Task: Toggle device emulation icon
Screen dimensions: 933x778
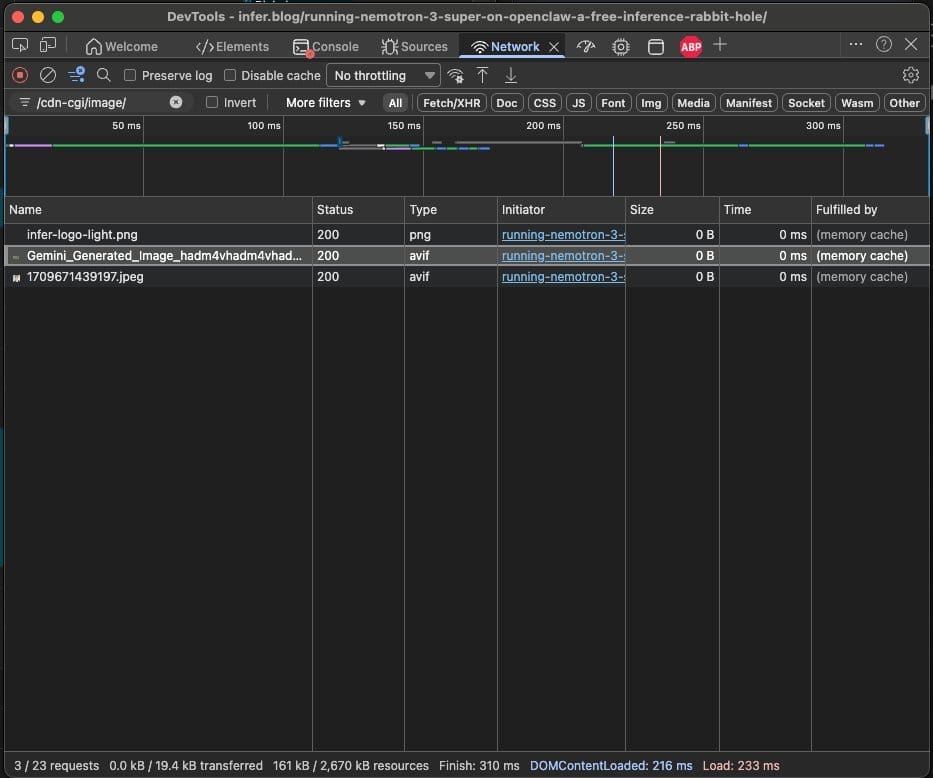Action: pos(48,45)
